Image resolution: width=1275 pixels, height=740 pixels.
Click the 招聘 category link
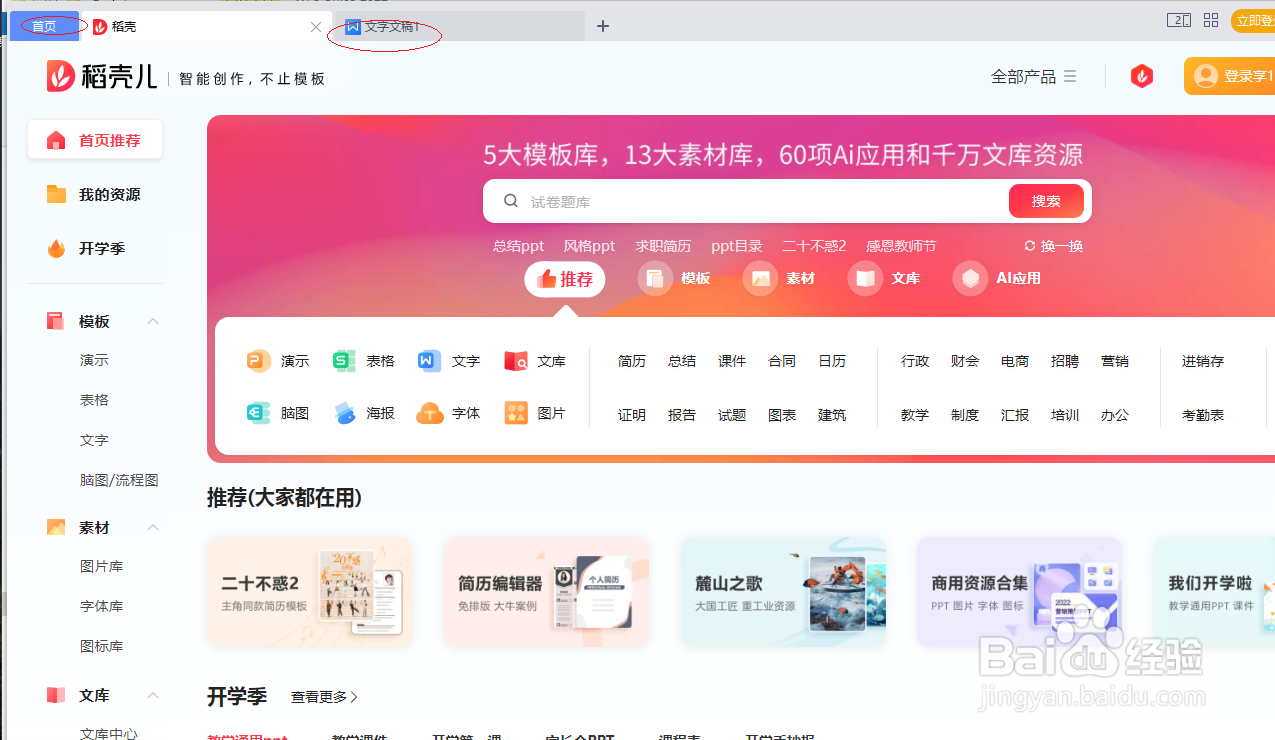1065,361
